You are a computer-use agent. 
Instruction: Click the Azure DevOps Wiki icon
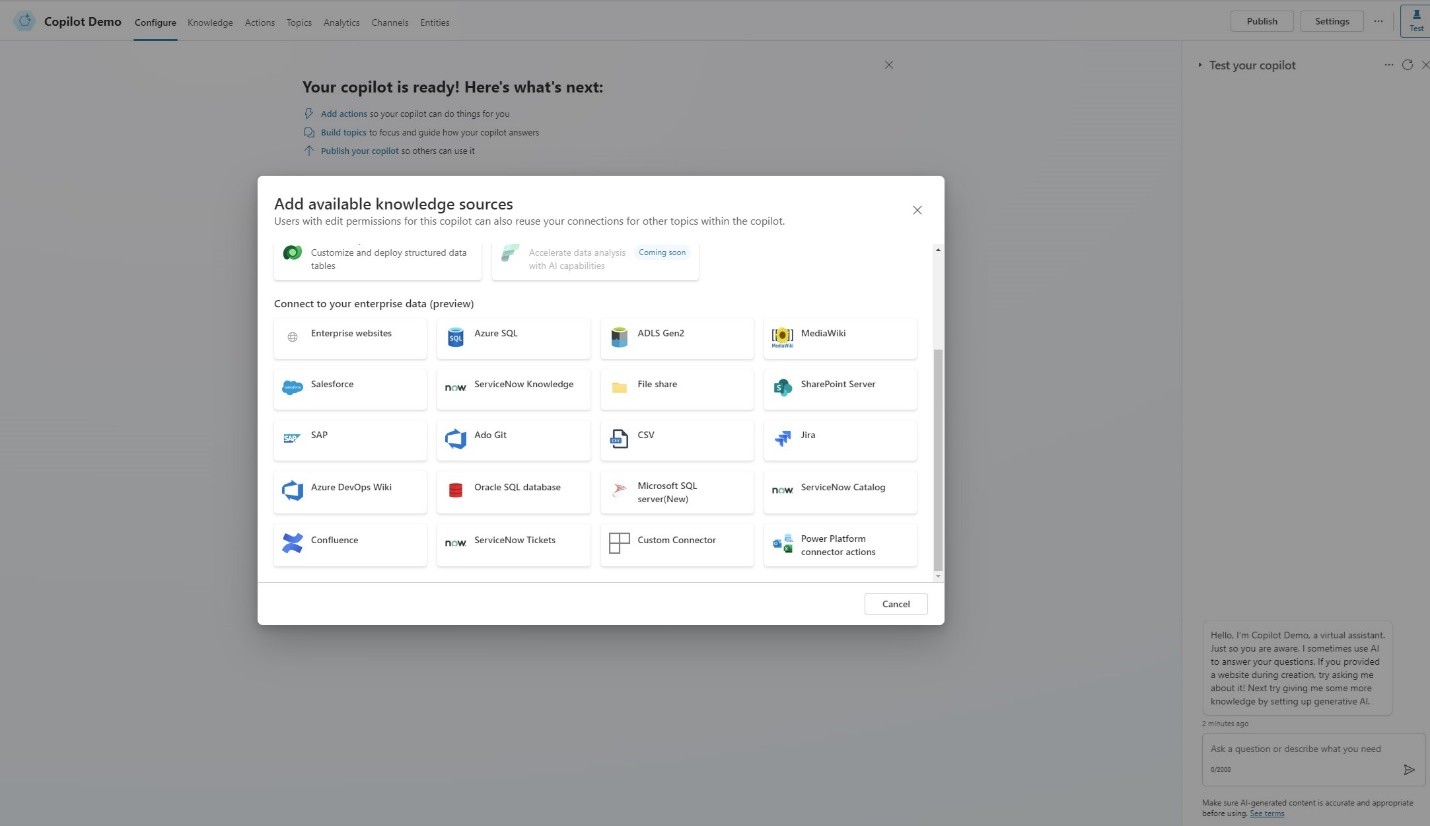click(x=292, y=490)
